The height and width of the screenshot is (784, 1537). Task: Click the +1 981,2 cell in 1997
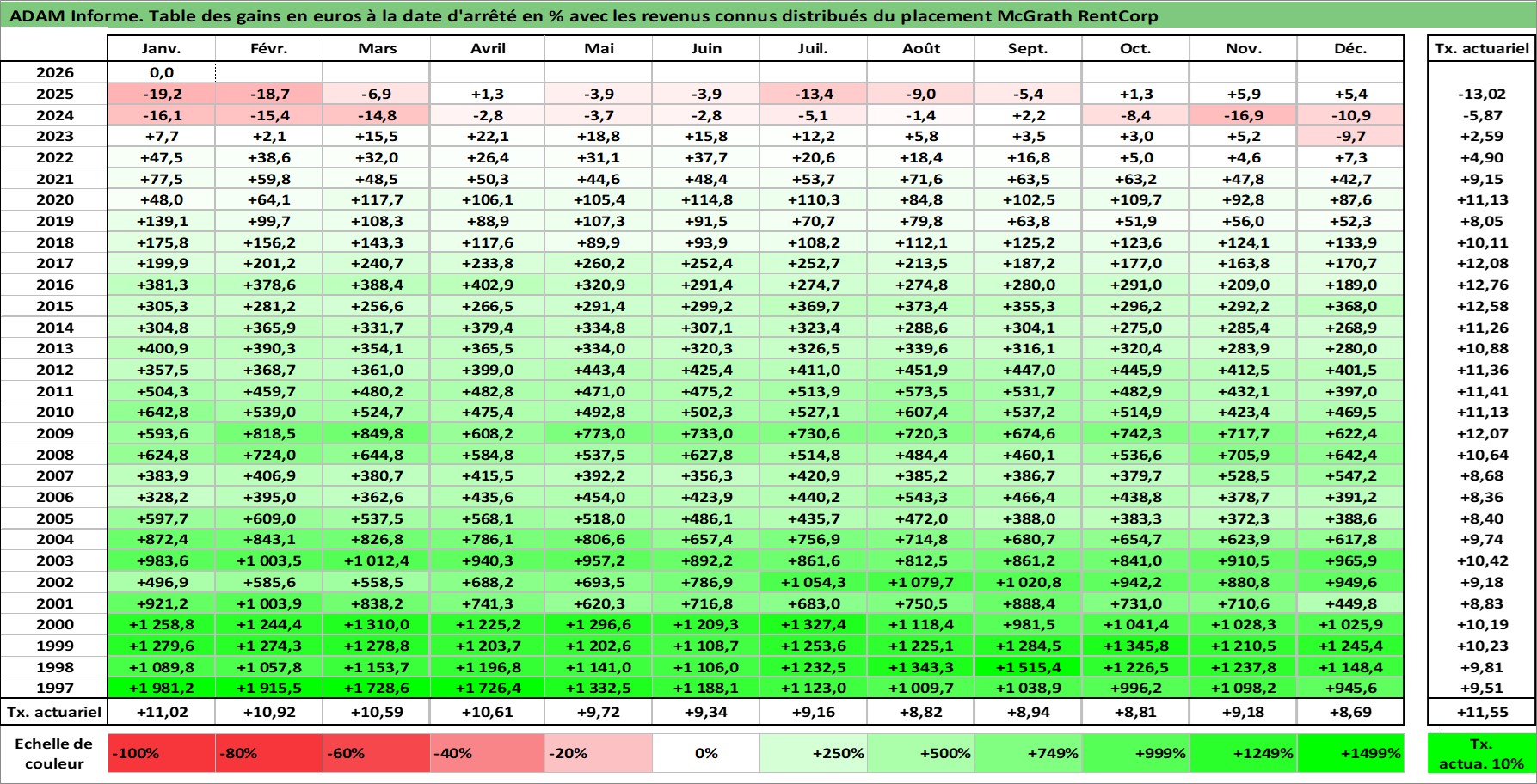tap(162, 688)
